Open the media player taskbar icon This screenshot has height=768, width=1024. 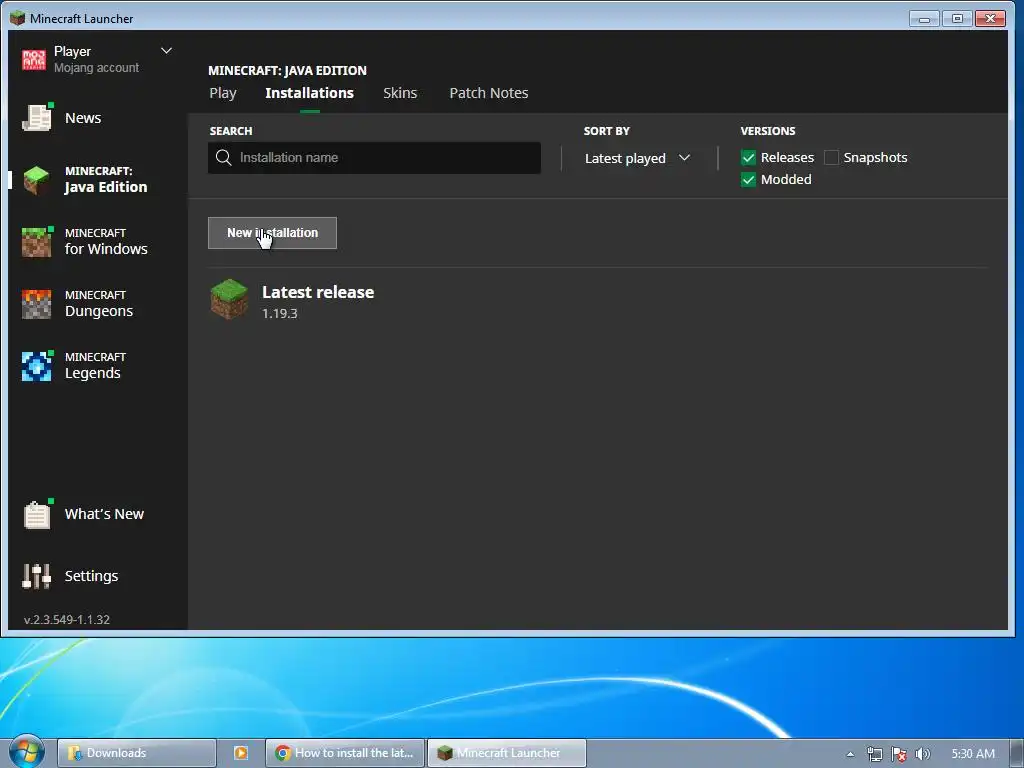[x=240, y=753]
